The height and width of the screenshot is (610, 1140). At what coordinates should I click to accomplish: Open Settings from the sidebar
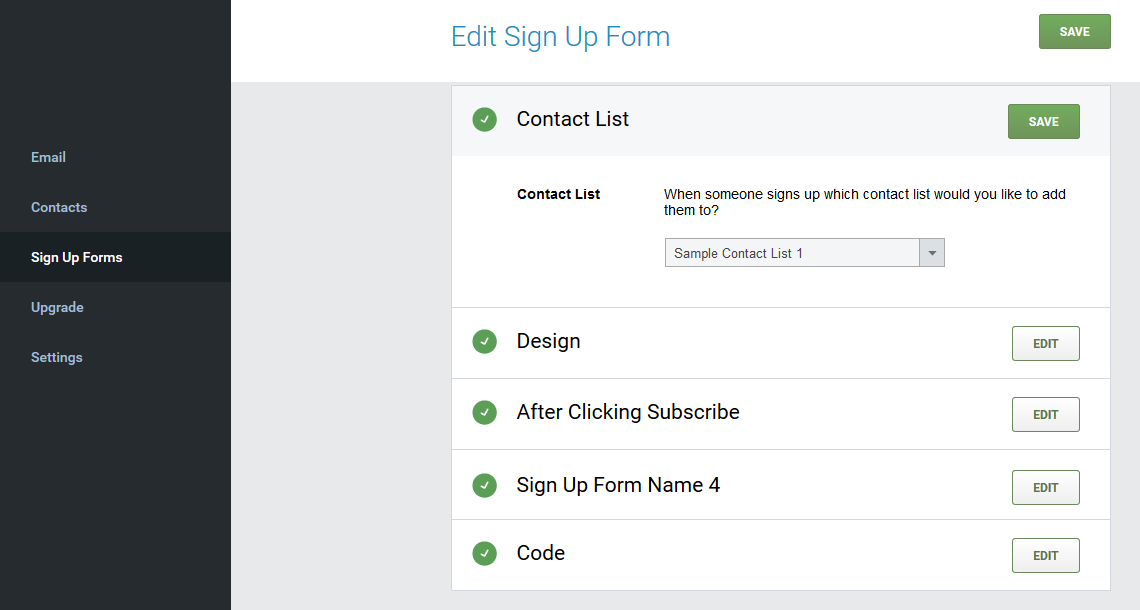pos(57,357)
